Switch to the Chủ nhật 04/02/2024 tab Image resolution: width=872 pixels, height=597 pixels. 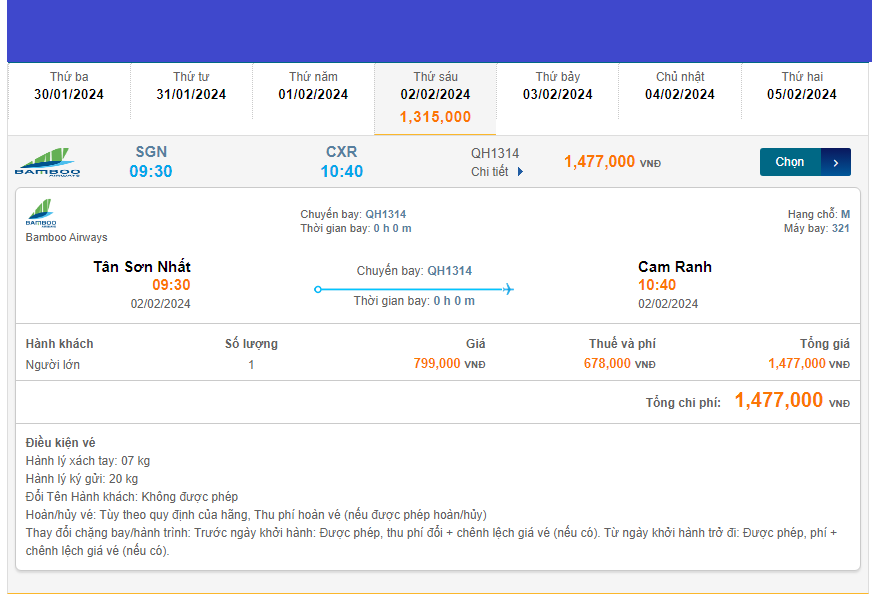680,86
